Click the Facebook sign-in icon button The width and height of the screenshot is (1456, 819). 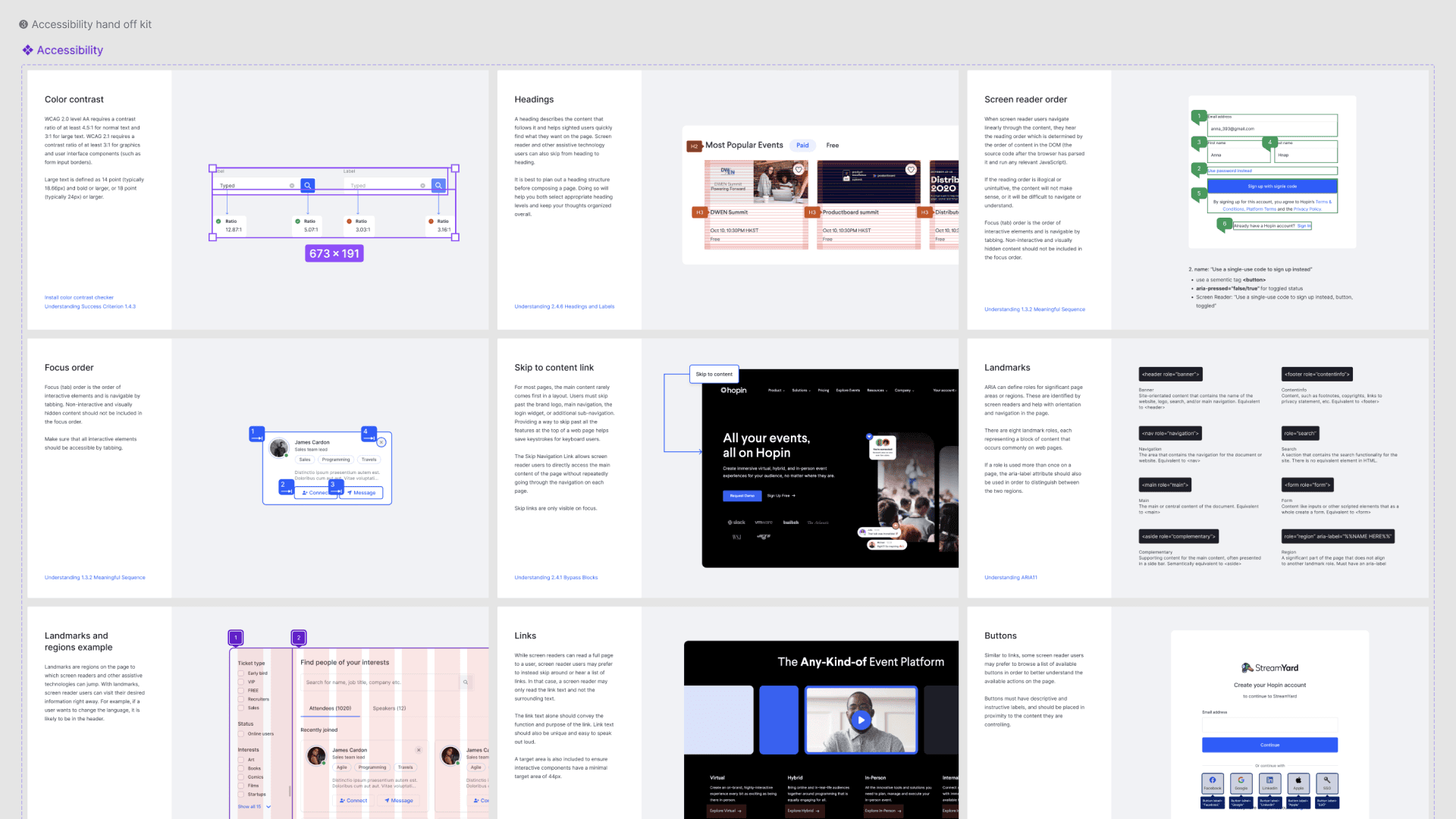click(x=1213, y=783)
